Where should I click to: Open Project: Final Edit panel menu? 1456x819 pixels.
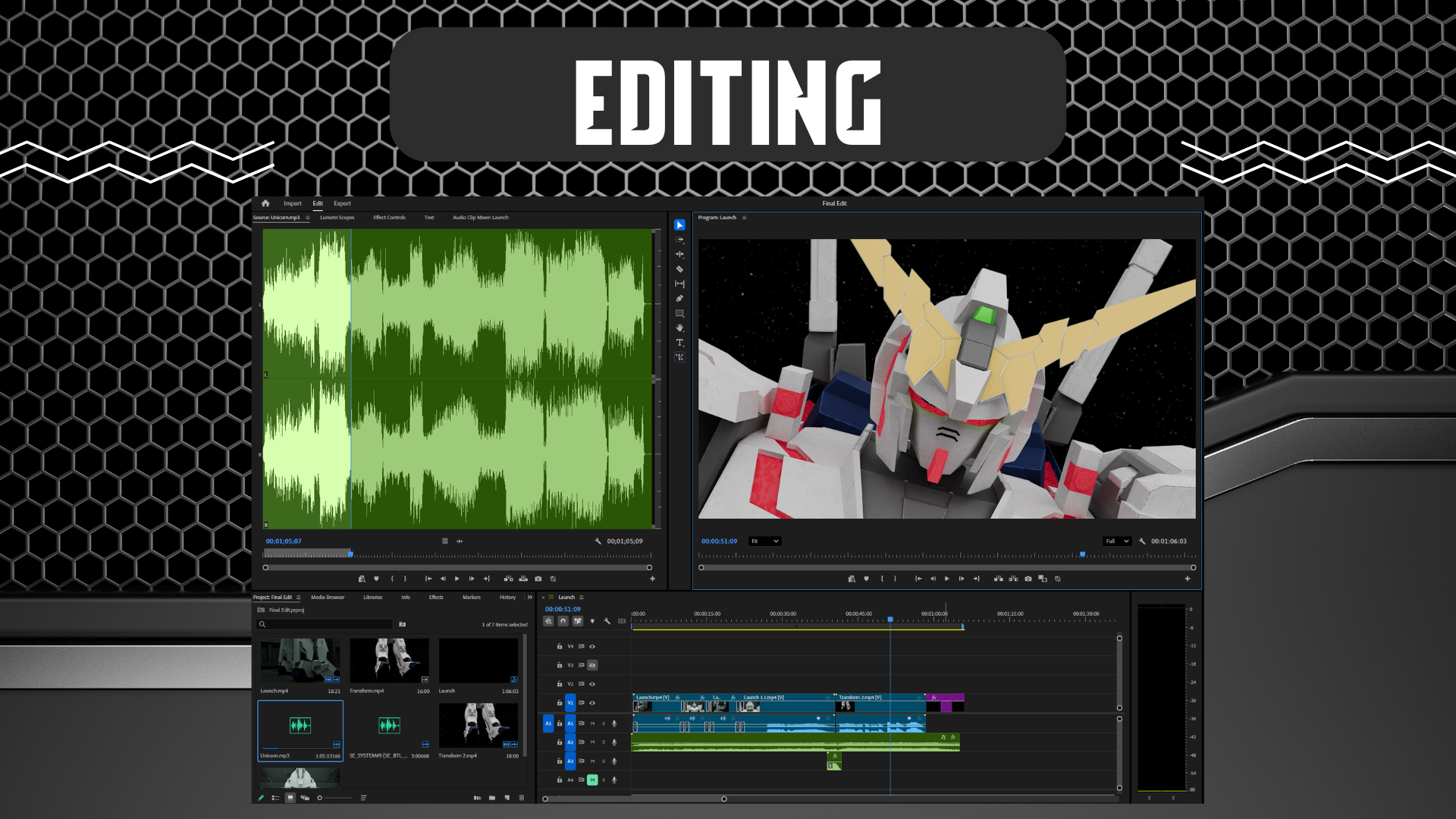[x=299, y=598]
